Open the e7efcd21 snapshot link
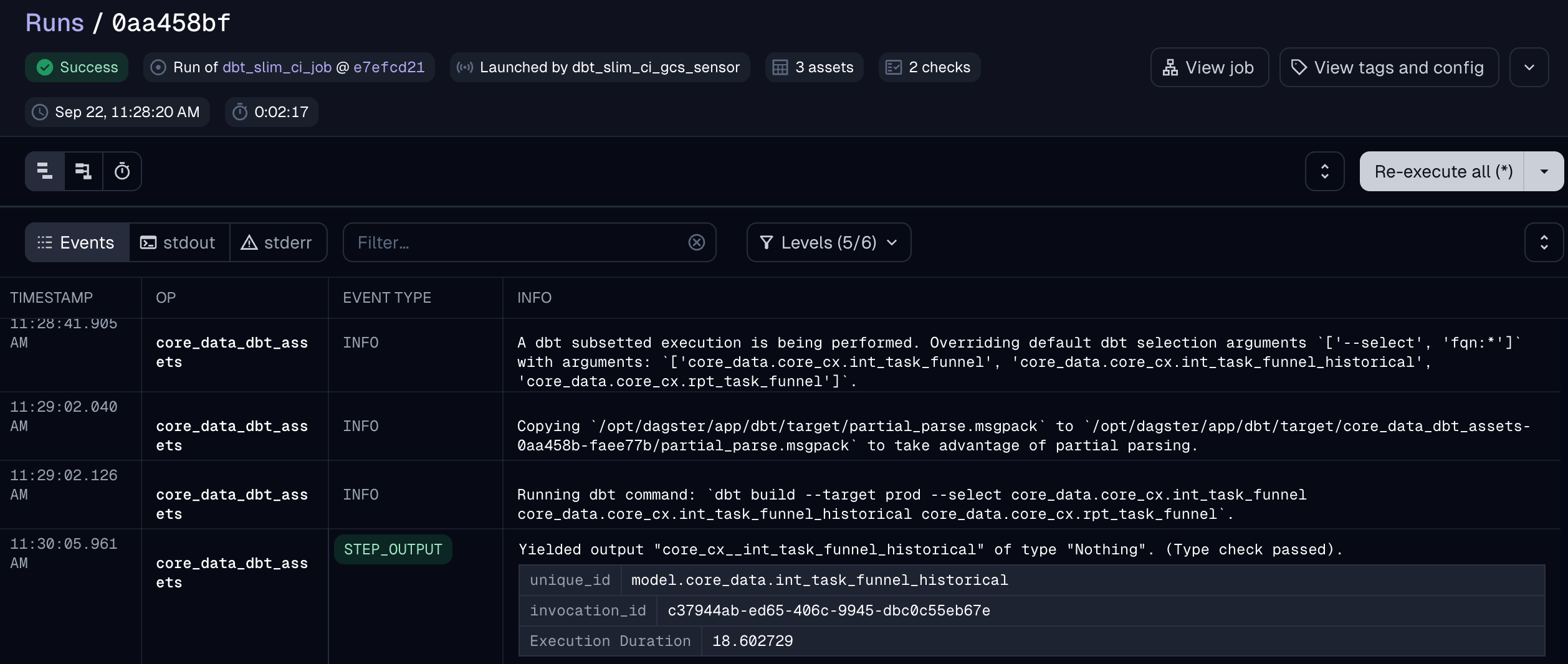1568x664 pixels. [x=389, y=67]
